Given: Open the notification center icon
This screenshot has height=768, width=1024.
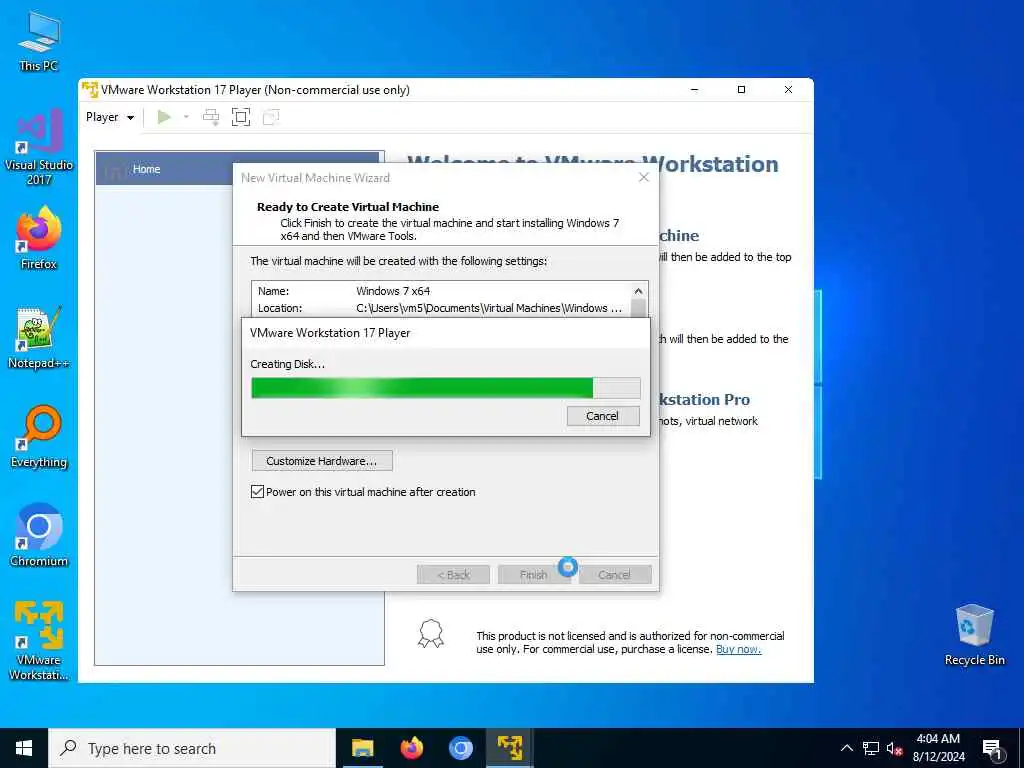Looking at the screenshot, I should click(x=992, y=748).
